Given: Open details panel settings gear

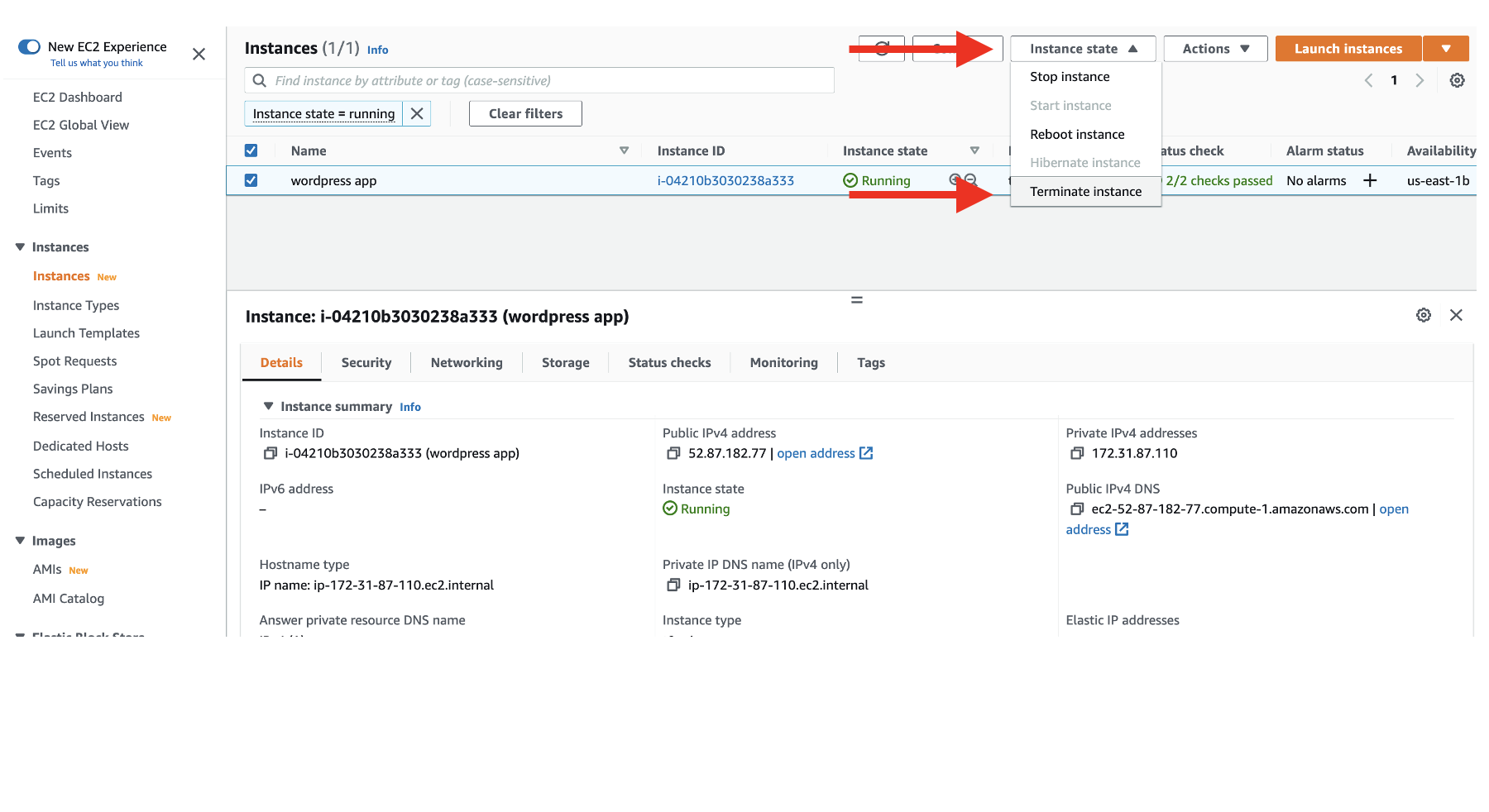Looking at the screenshot, I should pyautogui.click(x=1424, y=315).
